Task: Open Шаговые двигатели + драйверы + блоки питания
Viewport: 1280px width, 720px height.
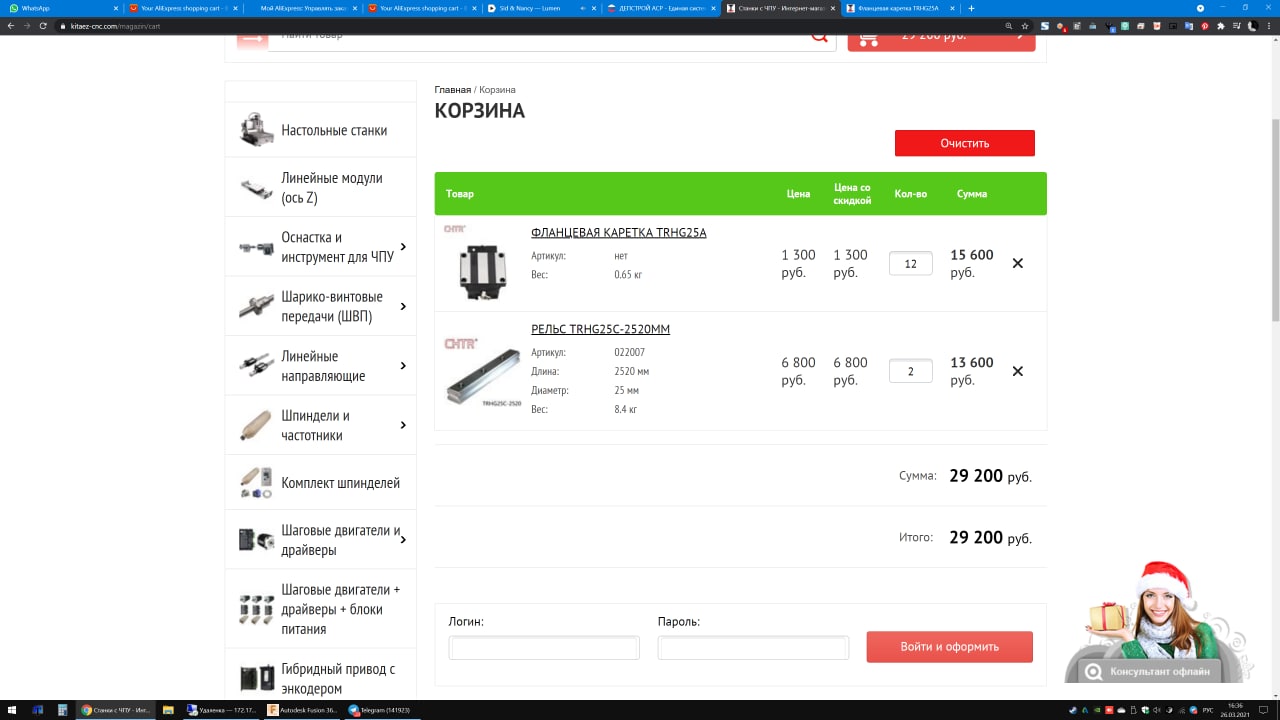Action: pyautogui.click(x=340, y=609)
